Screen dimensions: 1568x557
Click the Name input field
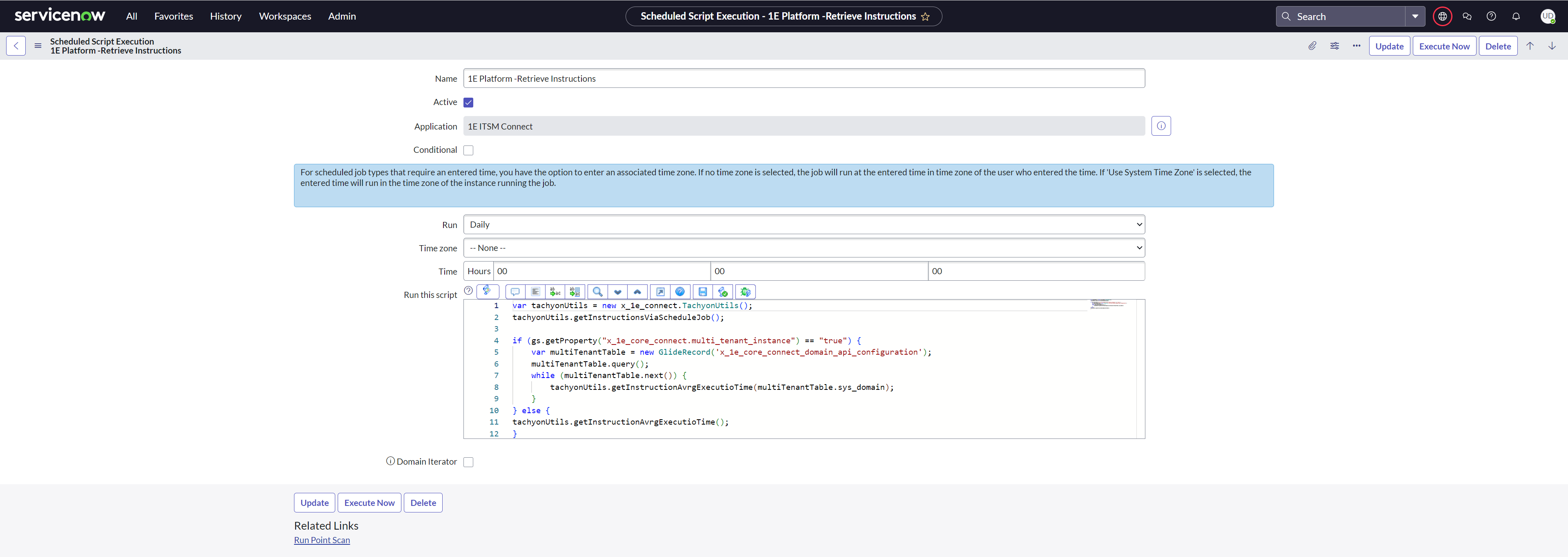tap(804, 78)
